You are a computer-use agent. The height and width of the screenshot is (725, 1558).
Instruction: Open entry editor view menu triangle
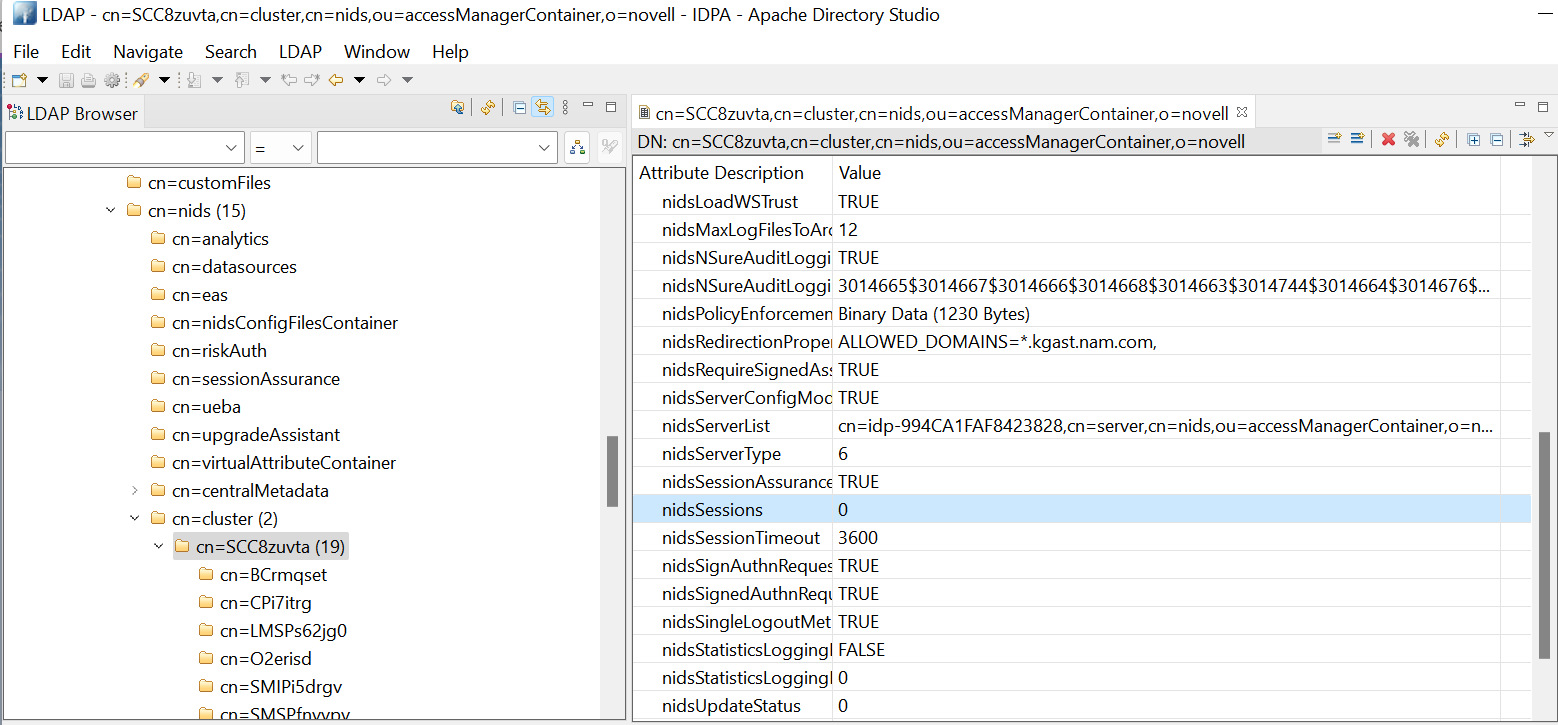1549,135
